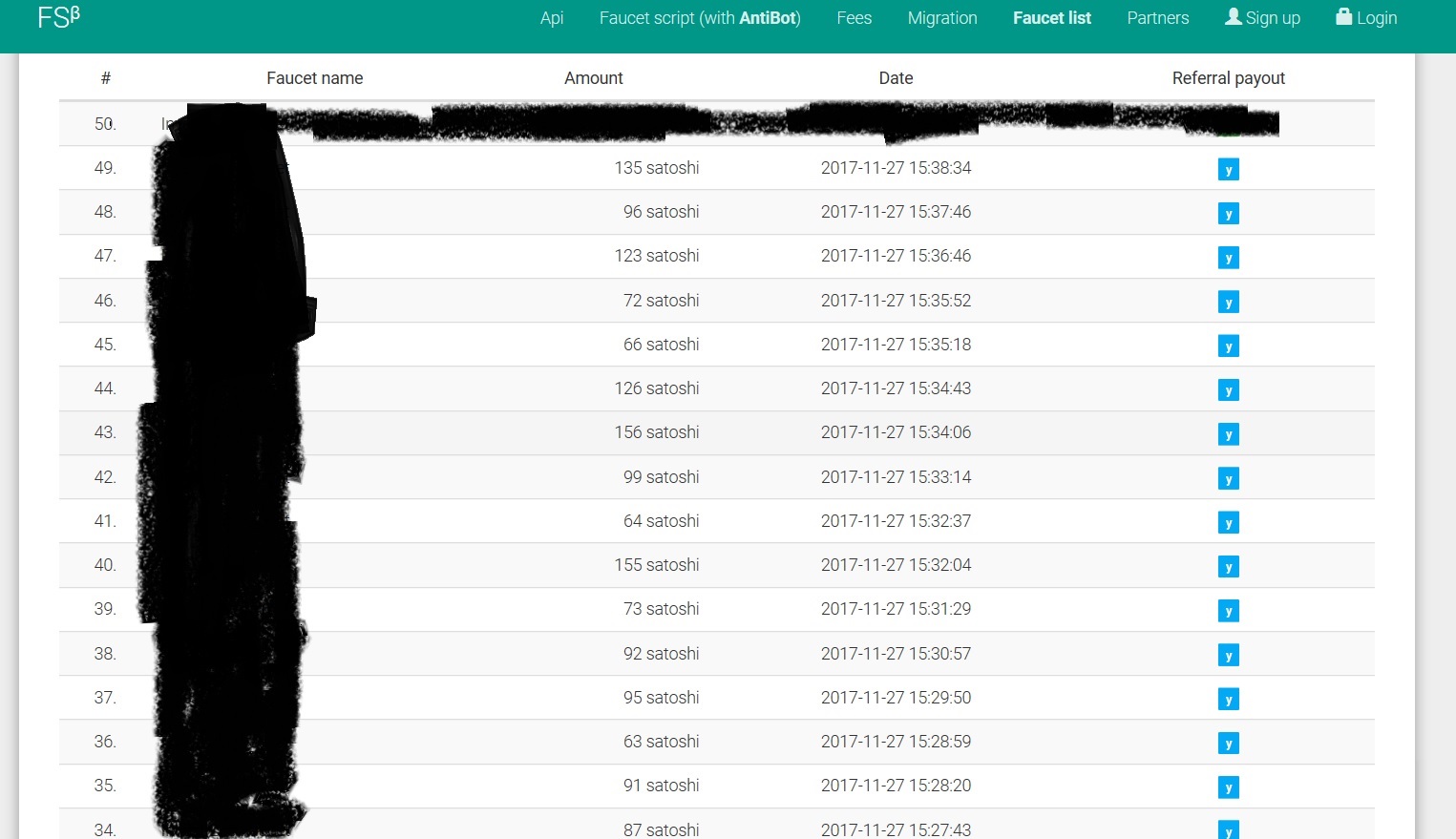Select the 99 satoshi amount cell
This screenshot has width=1456, height=839.
[662, 477]
